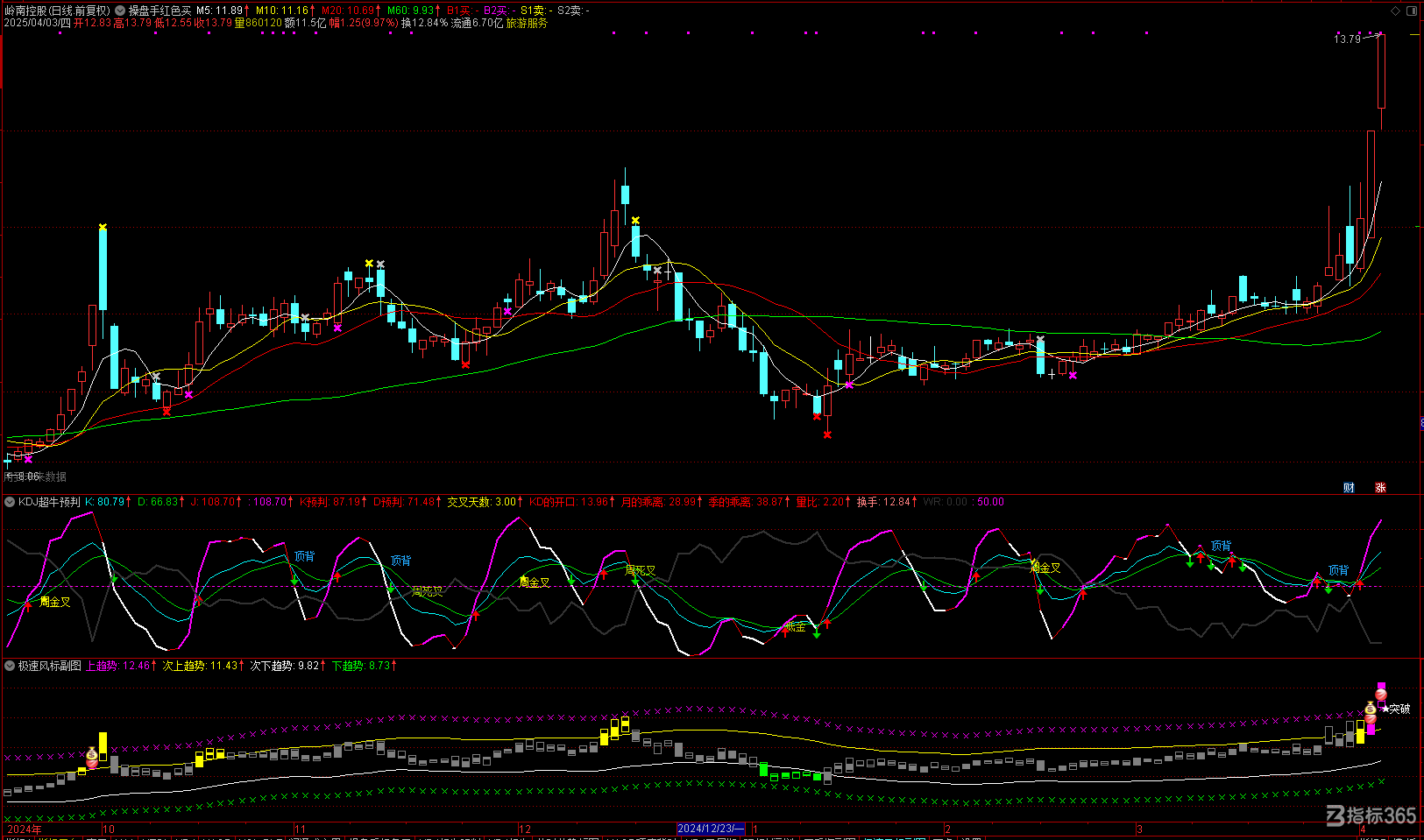1424x840 pixels.
Task: Click the diamond icon at top right
Action: pyautogui.click(x=1396, y=11)
